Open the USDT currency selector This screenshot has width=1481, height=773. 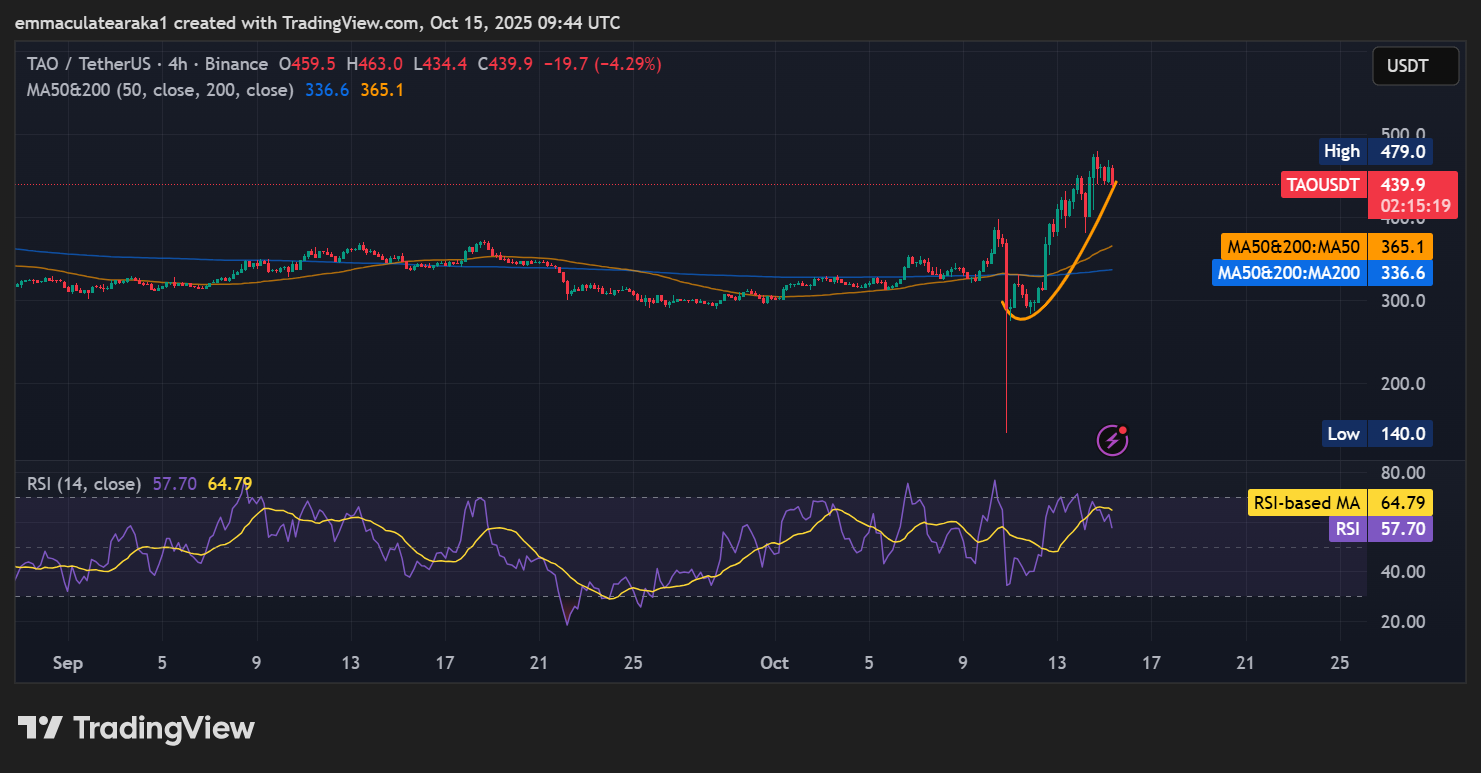(x=1407, y=67)
